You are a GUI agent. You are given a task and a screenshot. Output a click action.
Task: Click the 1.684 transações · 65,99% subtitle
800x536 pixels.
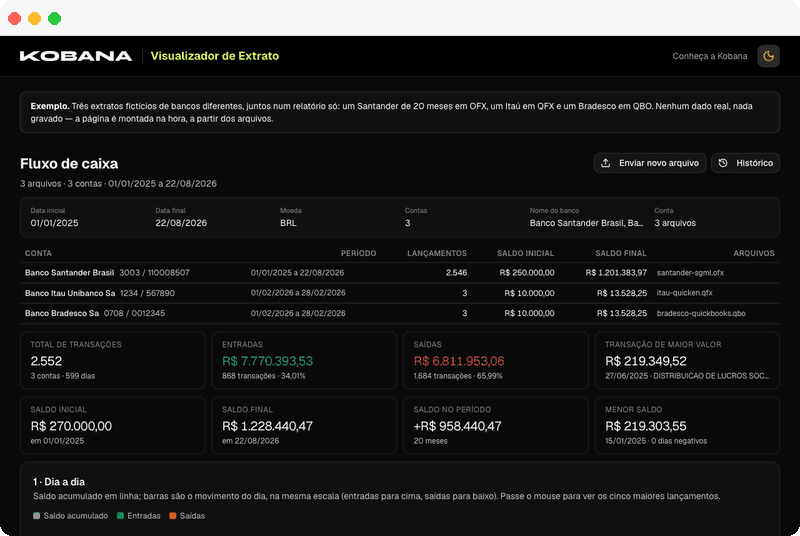tap(458, 376)
